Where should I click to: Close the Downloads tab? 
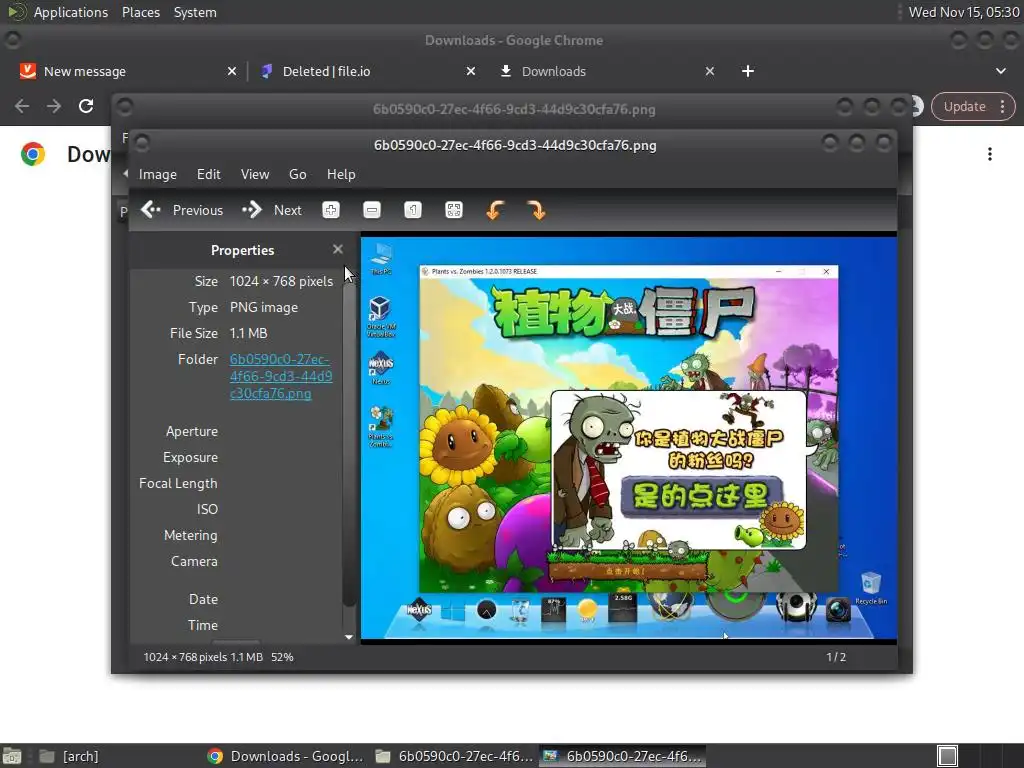tap(710, 71)
